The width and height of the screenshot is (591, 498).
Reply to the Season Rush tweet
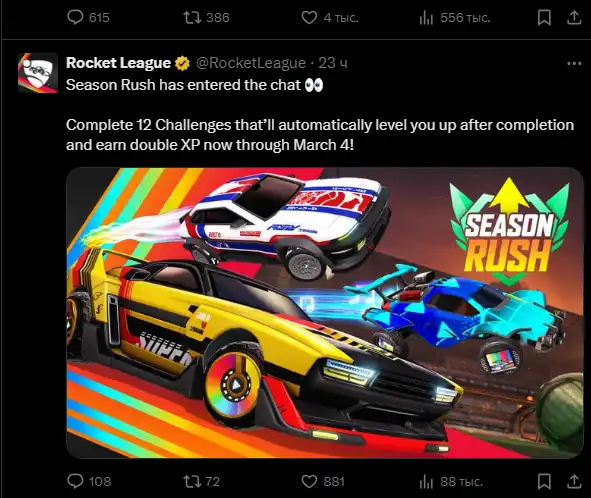click(x=89, y=481)
